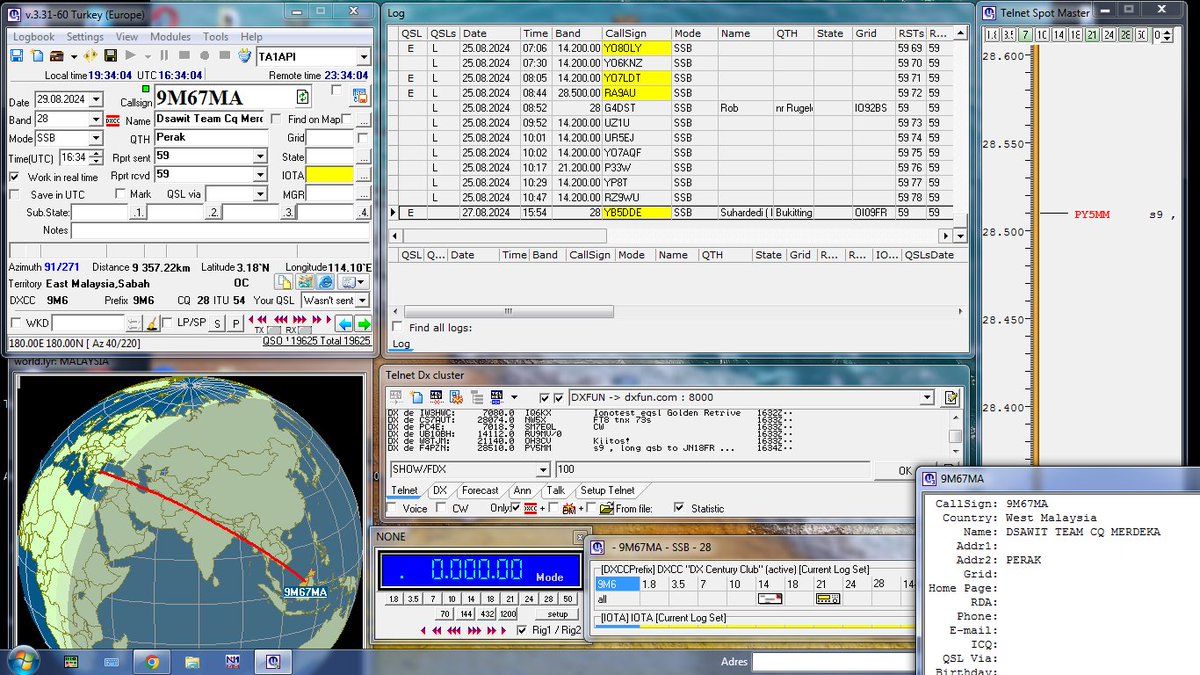Open the Settings menu
Screen dimensions: 1200x675
tap(85, 37)
